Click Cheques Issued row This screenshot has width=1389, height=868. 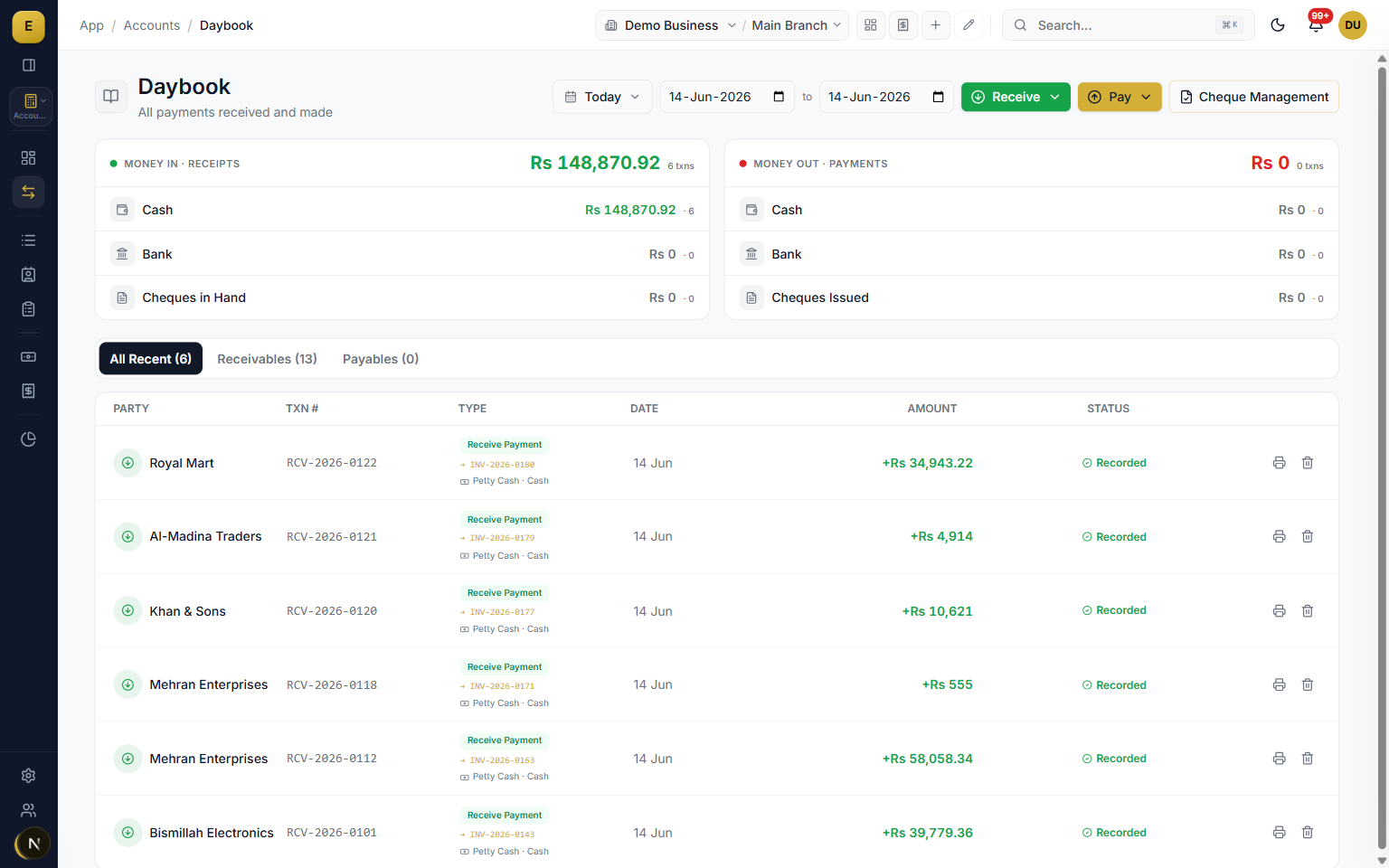pyautogui.click(x=1032, y=297)
